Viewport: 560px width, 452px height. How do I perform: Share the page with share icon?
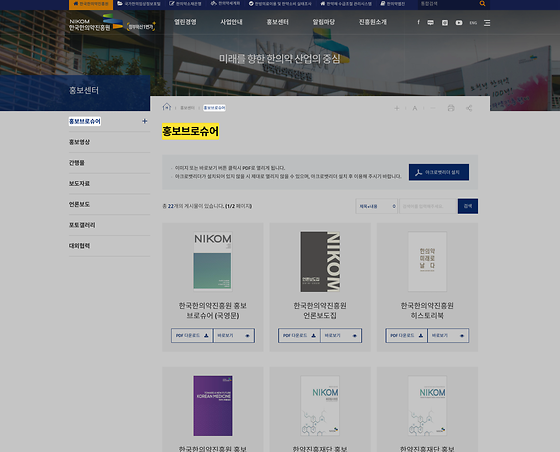469,108
